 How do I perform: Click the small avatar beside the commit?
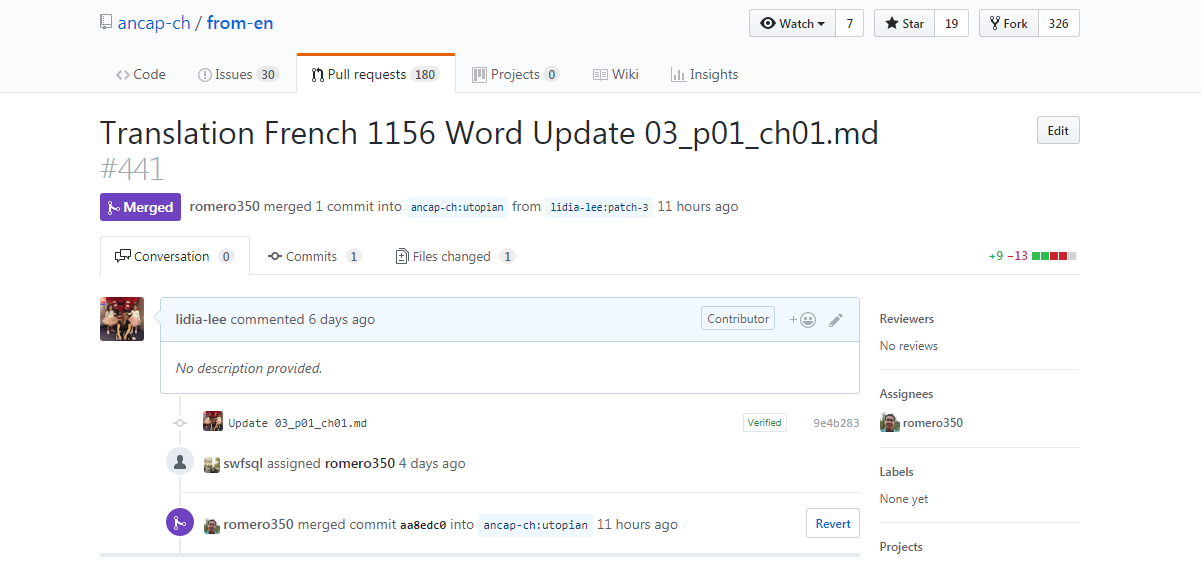213,422
